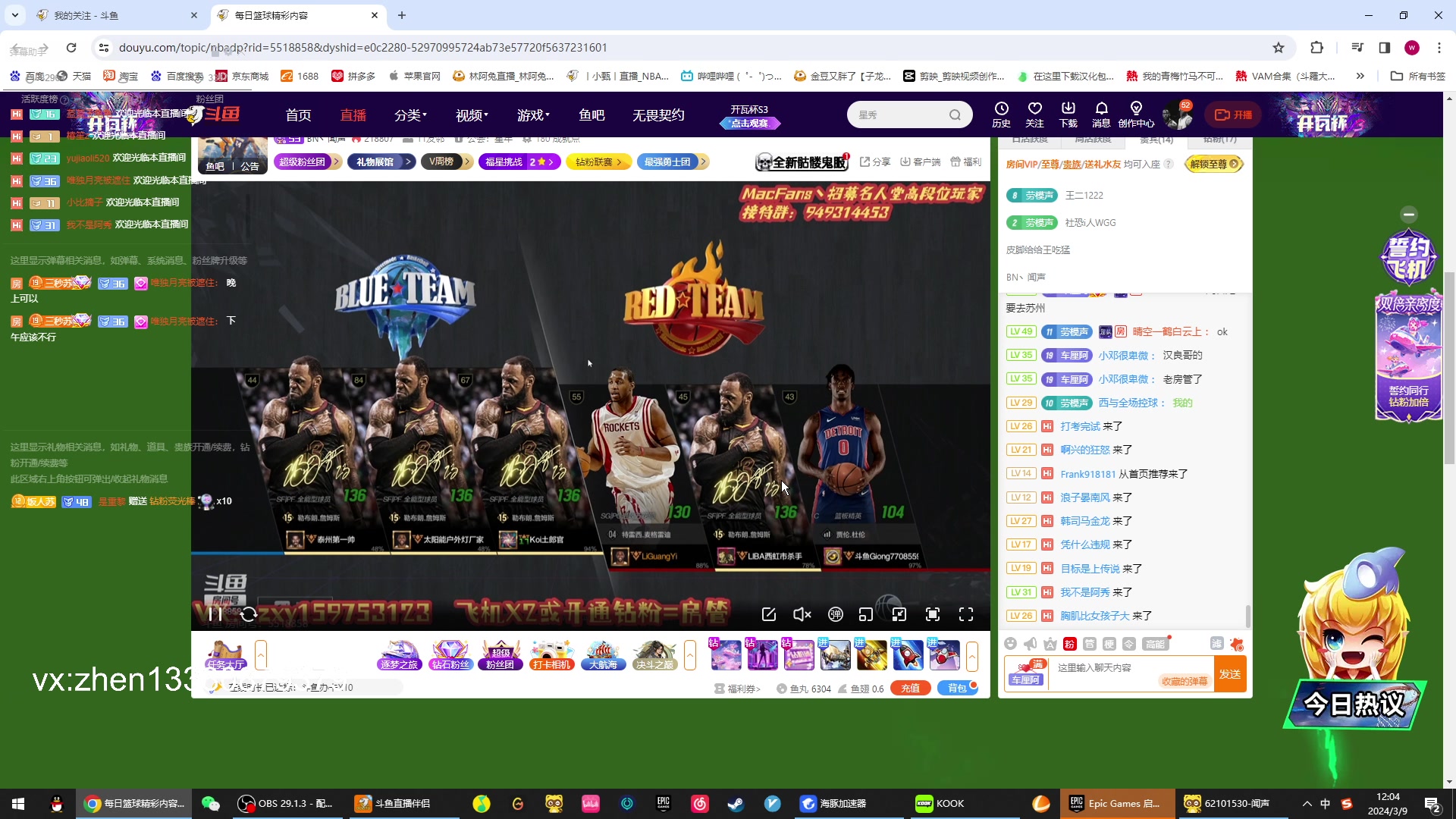Open danmaku font style A icon
Screen dimensions: 1456x819
pyautogui.click(x=1050, y=644)
